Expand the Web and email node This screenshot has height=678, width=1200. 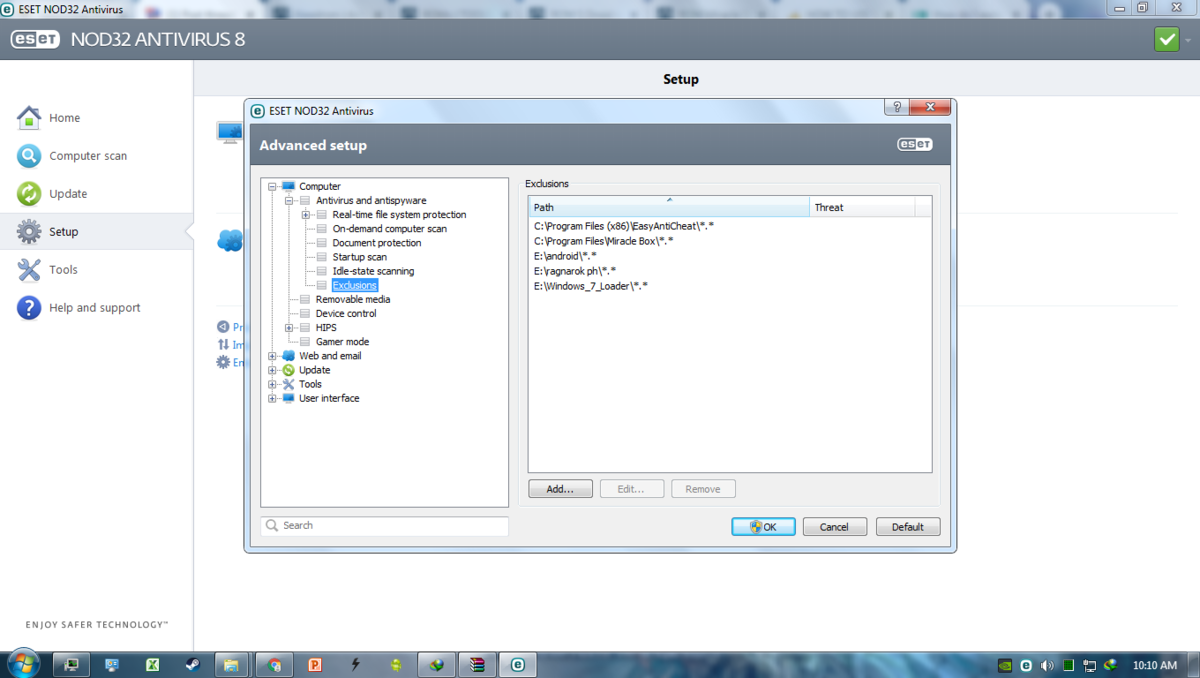point(272,356)
